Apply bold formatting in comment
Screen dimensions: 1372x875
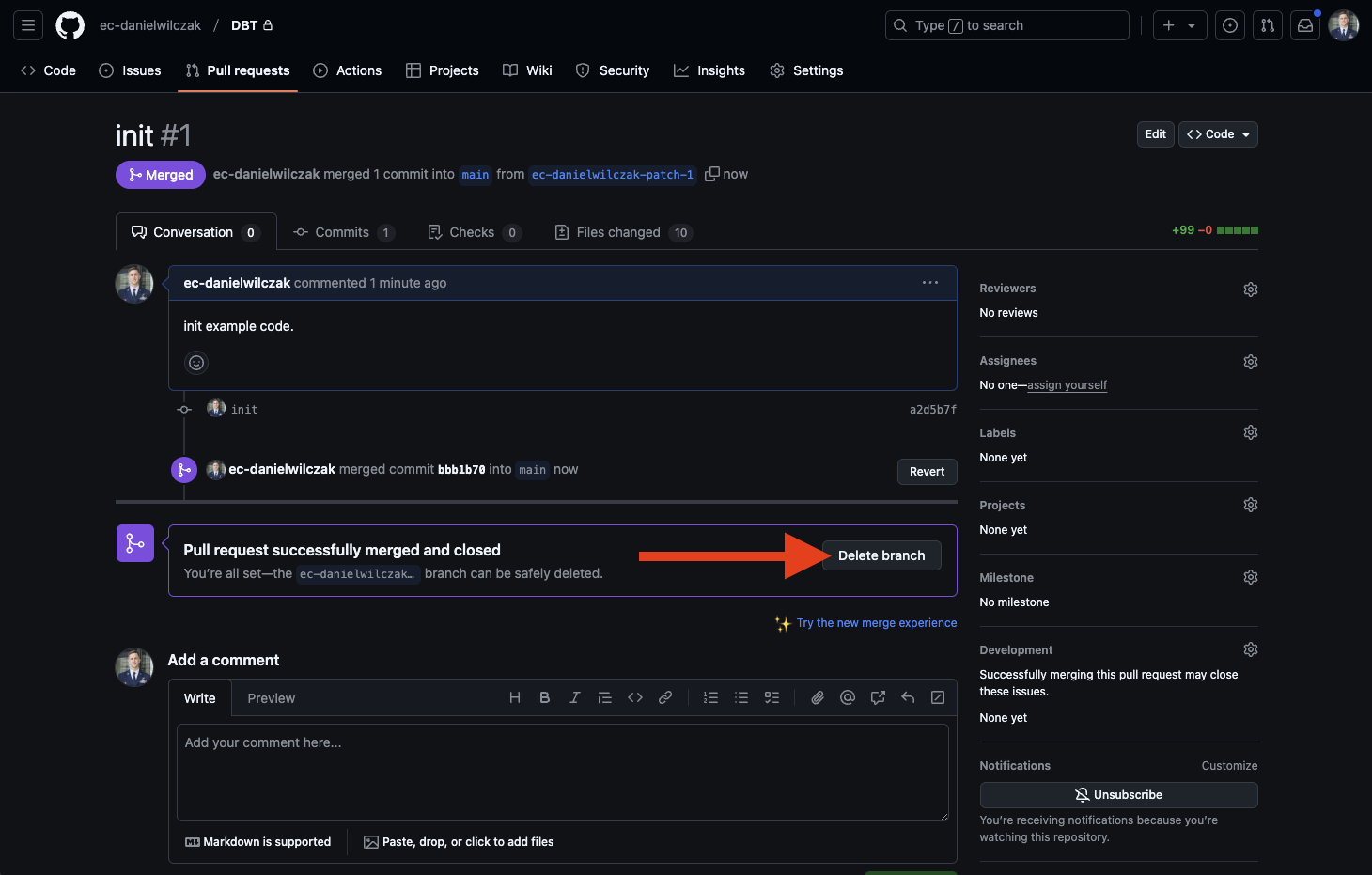pyautogui.click(x=545, y=697)
